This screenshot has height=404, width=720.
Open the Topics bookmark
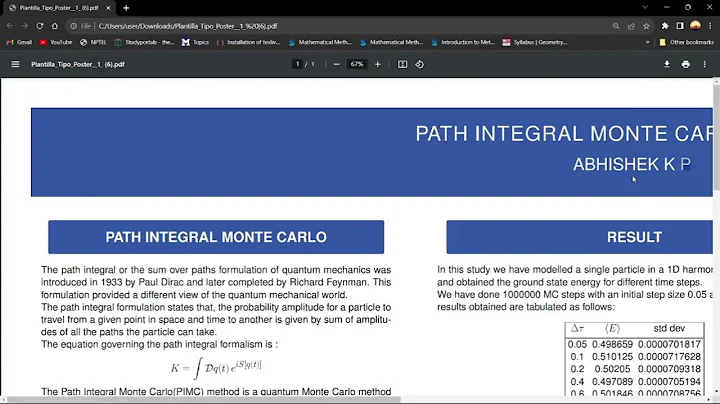(x=196, y=42)
